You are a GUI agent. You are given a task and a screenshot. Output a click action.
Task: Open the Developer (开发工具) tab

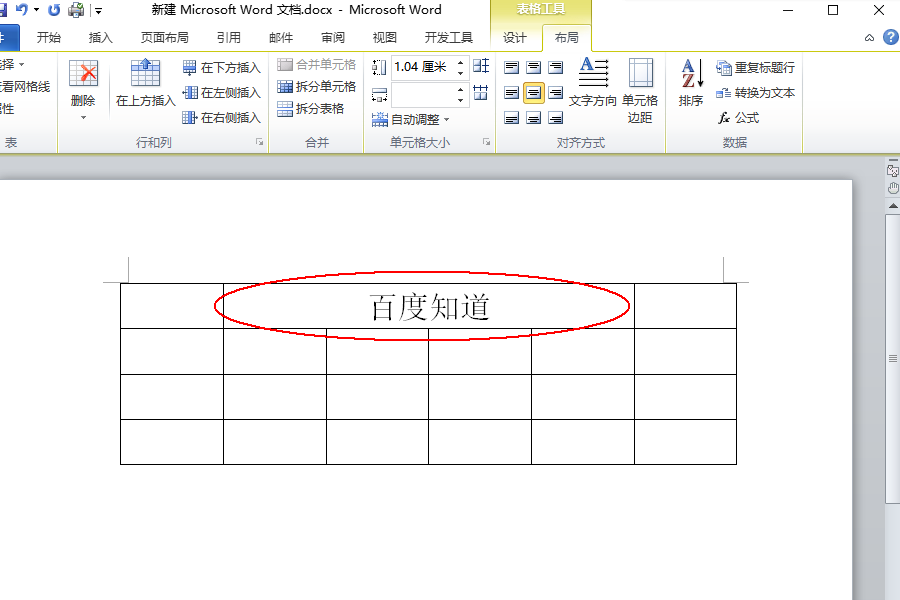[x=448, y=37]
